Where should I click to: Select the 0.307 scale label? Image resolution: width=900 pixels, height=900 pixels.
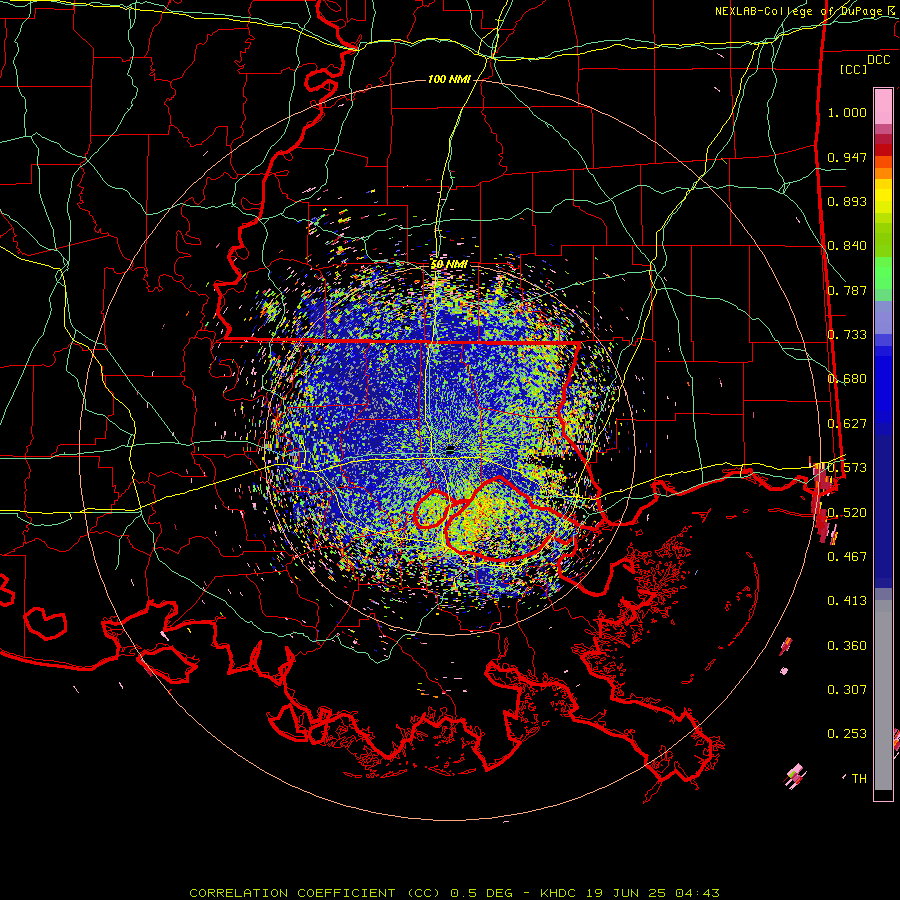(847, 689)
